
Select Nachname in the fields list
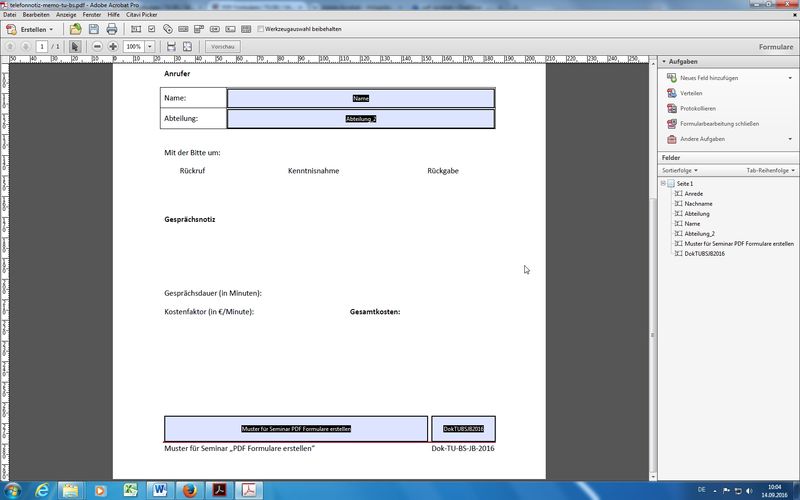pos(698,204)
